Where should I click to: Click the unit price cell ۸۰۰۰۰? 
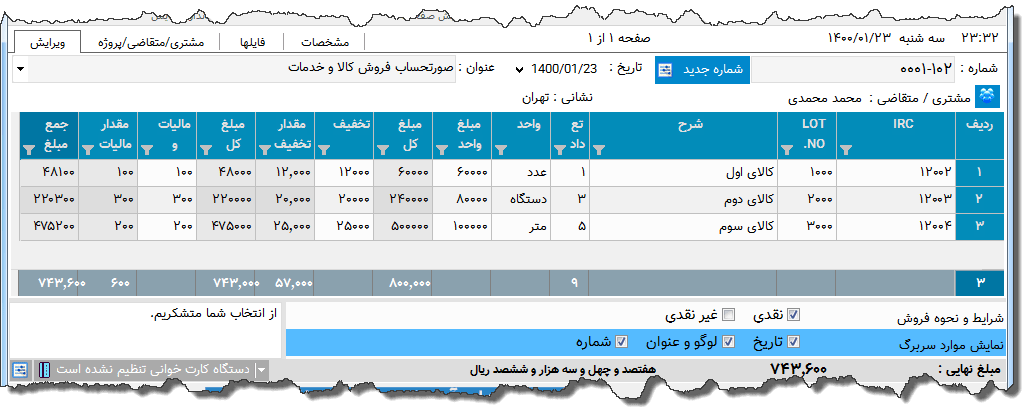coord(462,199)
